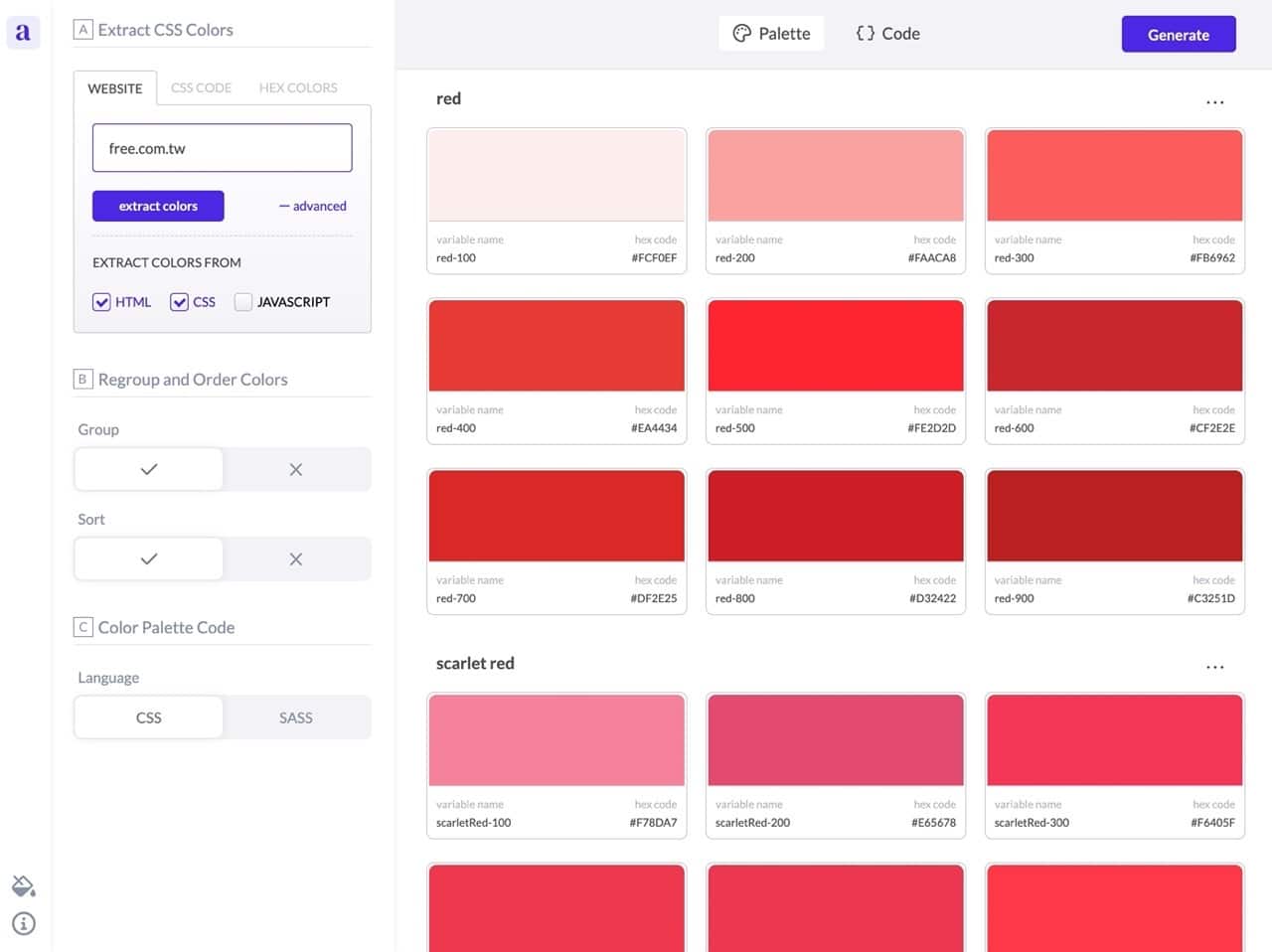Click the #F6405F hex code

pos(1212,823)
